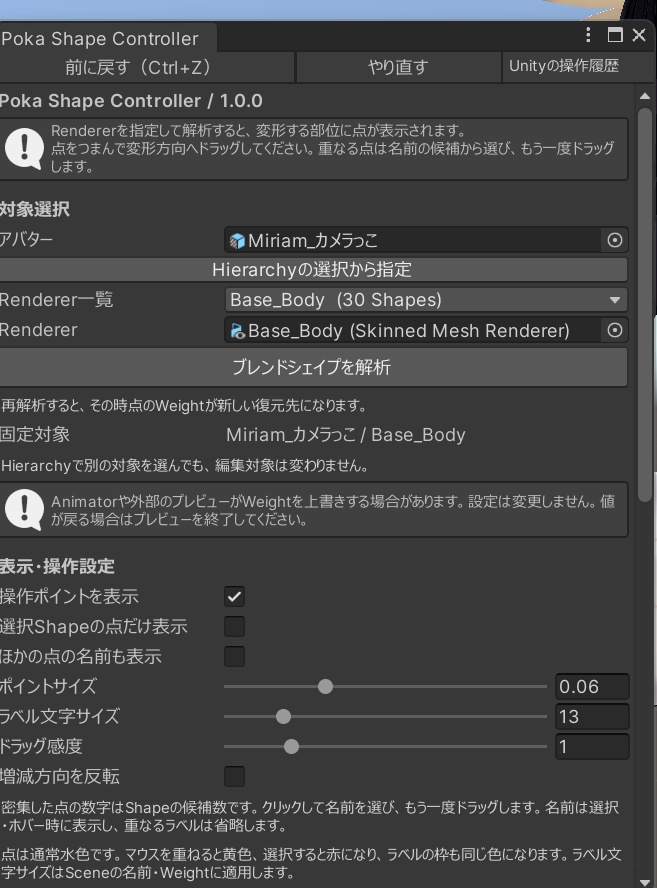Click the ラベル文字サイズ slider handle

coord(283,716)
